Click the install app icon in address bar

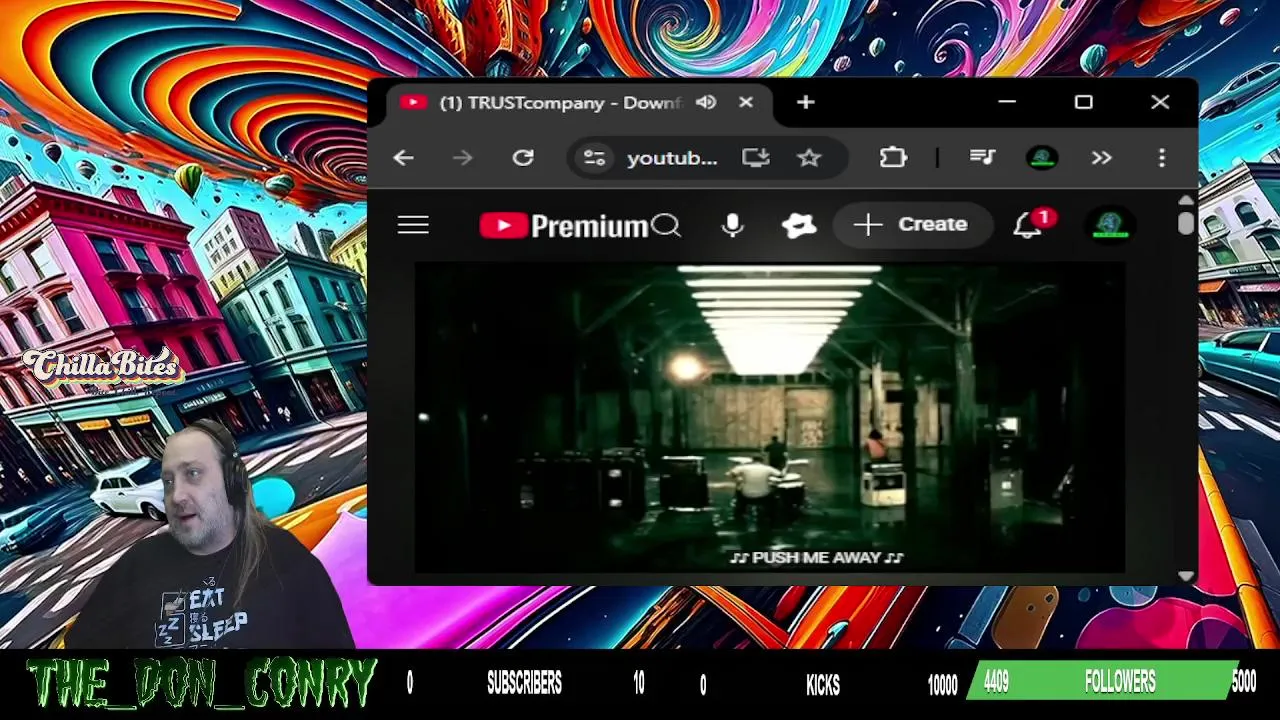[x=755, y=158]
